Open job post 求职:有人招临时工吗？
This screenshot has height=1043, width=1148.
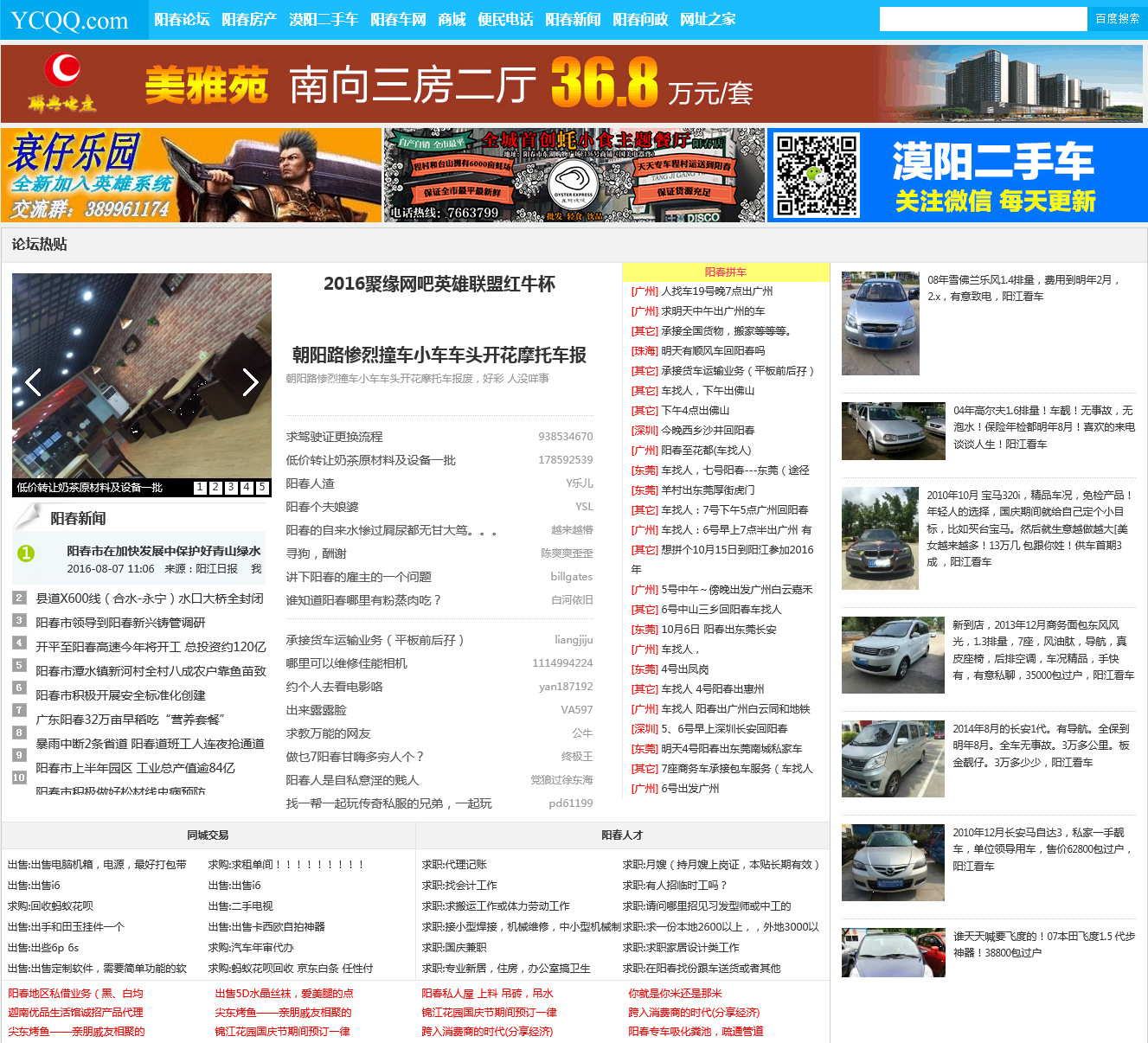tap(675, 886)
